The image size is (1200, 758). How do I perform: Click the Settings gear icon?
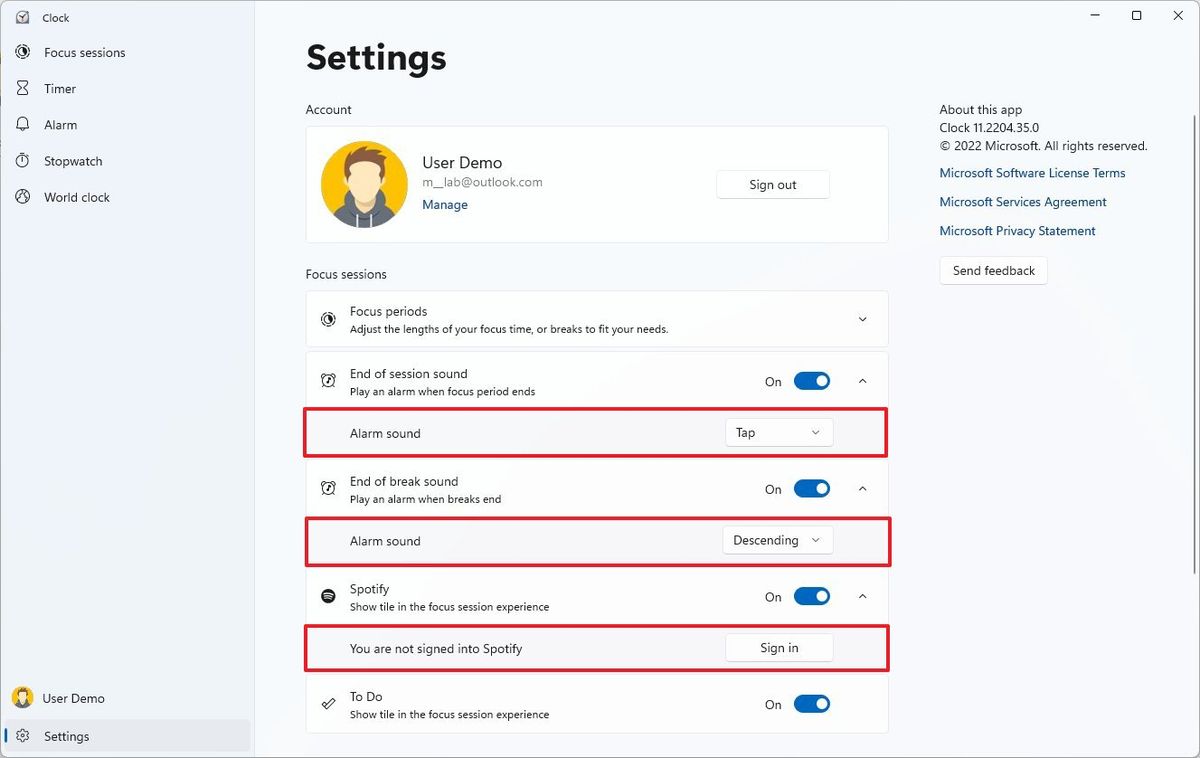click(x=23, y=736)
